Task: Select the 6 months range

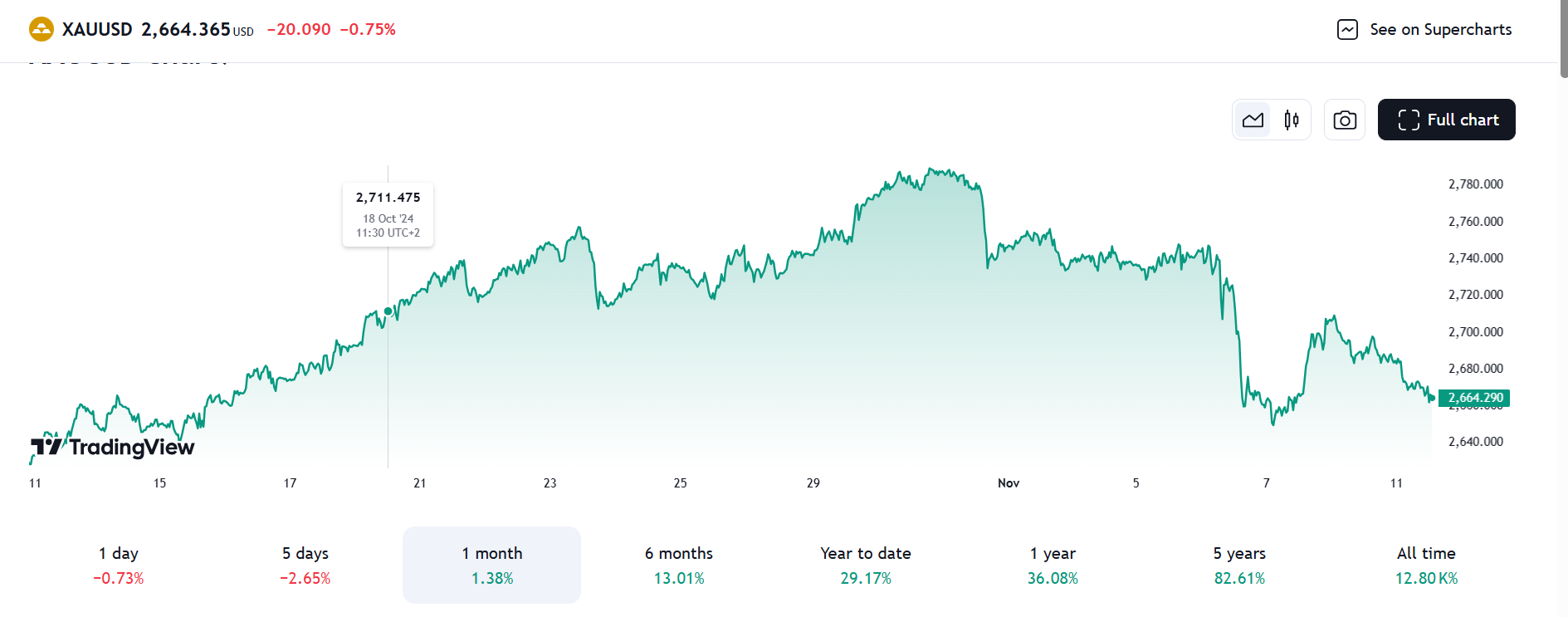Action: pos(679,565)
